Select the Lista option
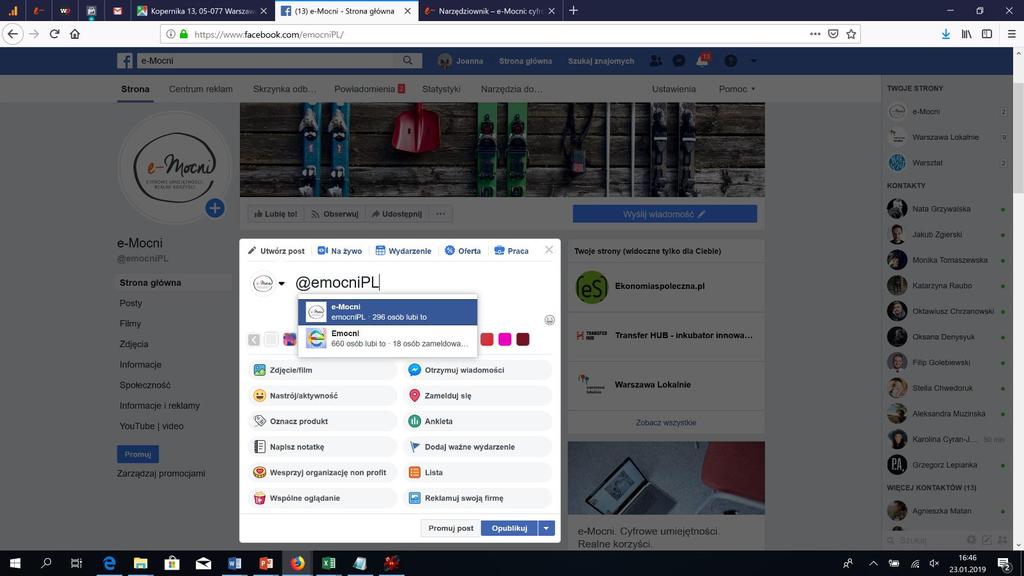Viewport: 1024px width, 576px height. click(x=478, y=472)
